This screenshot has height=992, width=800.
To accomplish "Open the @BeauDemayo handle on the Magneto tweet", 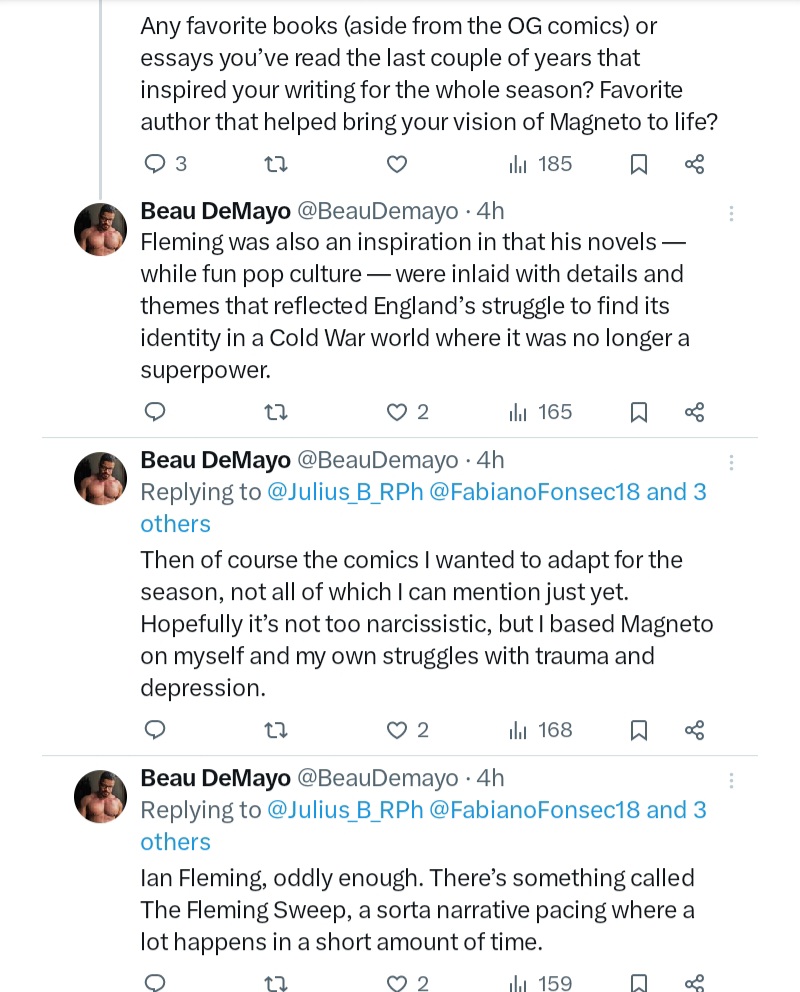I will coord(378,460).
